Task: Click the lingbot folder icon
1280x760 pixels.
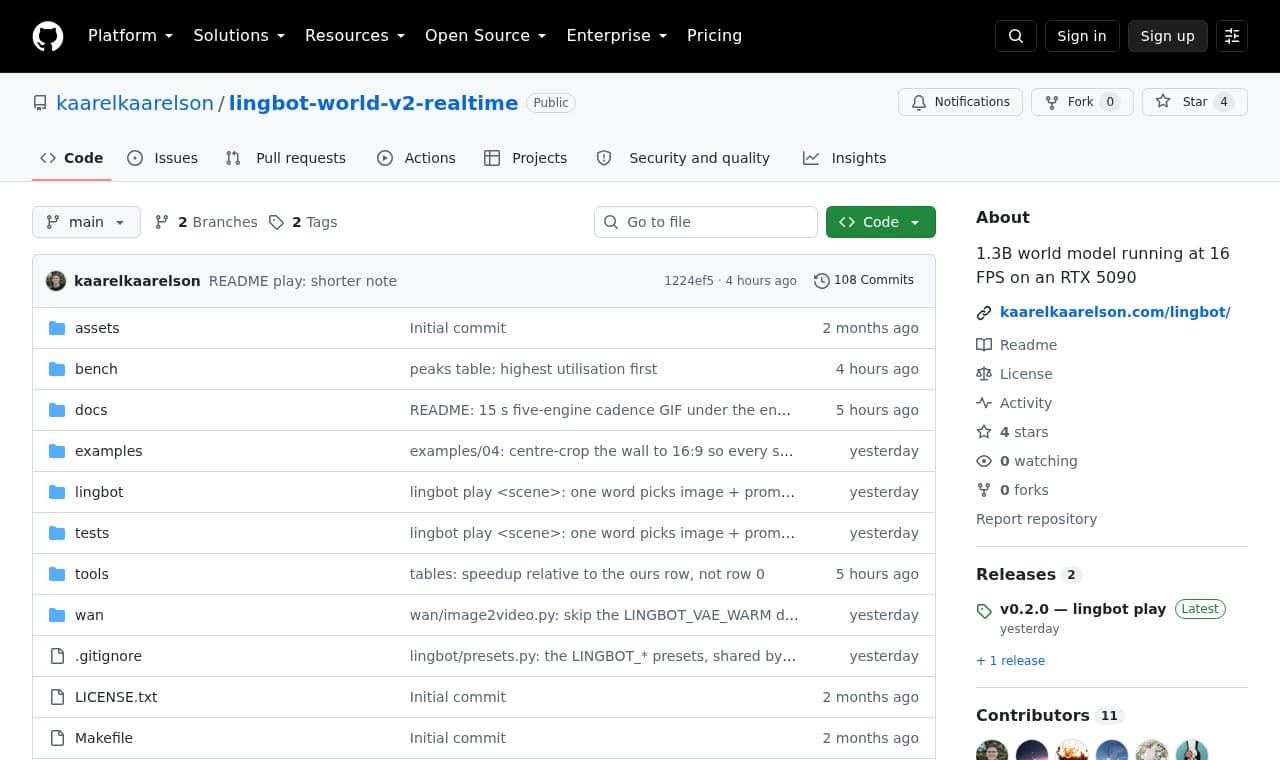Action: click(x=57, y=492)
